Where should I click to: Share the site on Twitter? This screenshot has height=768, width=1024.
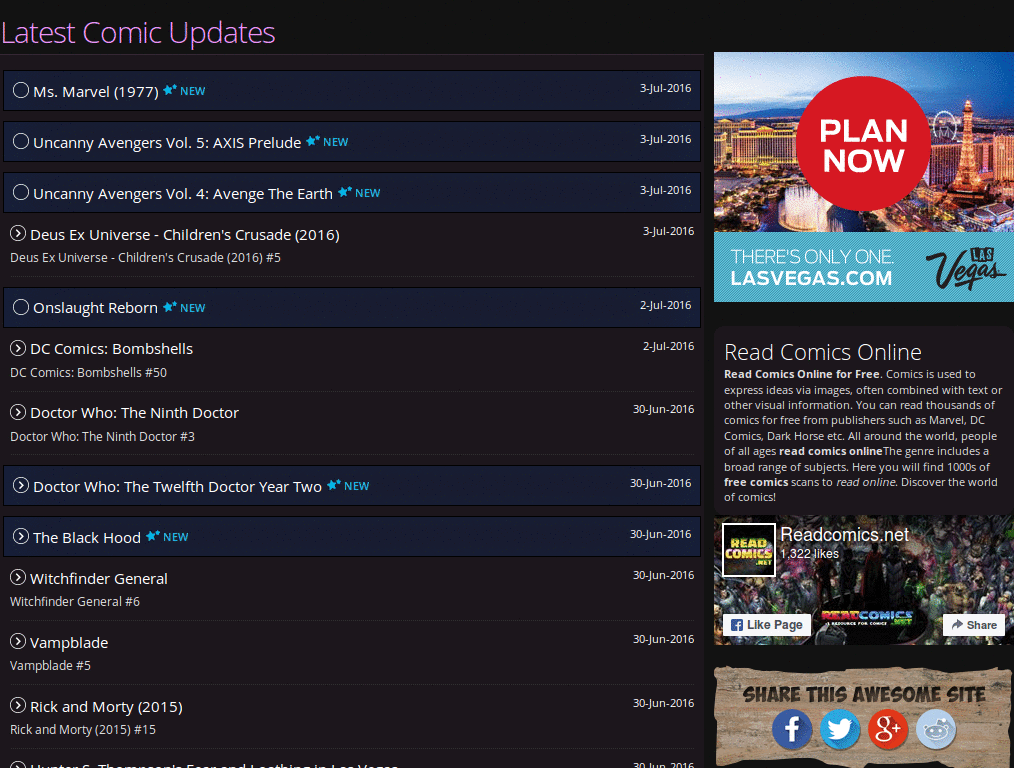pyautogui.click(x=840, y=729)
